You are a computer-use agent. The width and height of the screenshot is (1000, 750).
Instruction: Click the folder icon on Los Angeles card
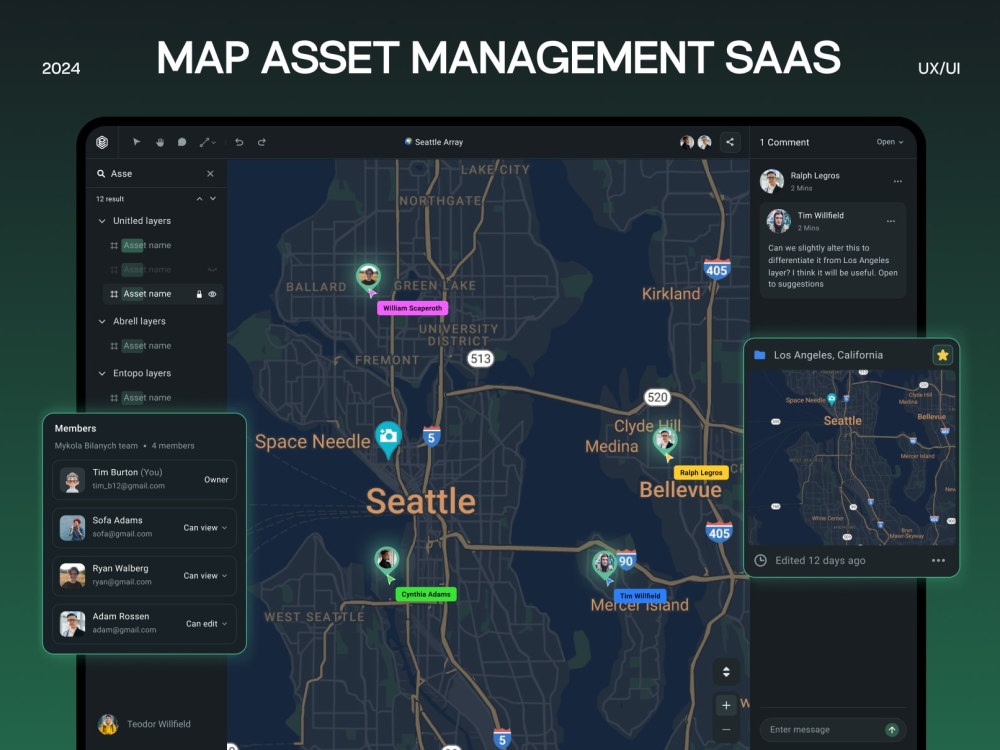pos(760,355)
